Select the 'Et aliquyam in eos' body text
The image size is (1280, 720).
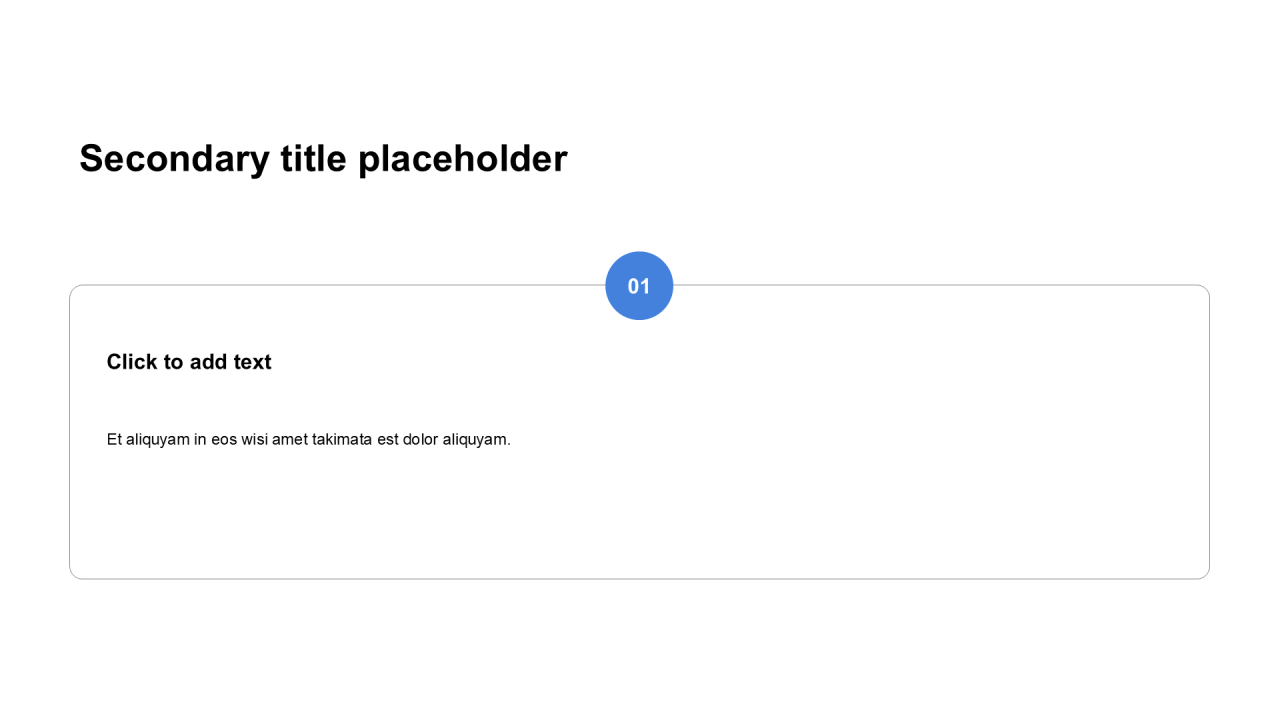tap(308, 439)
